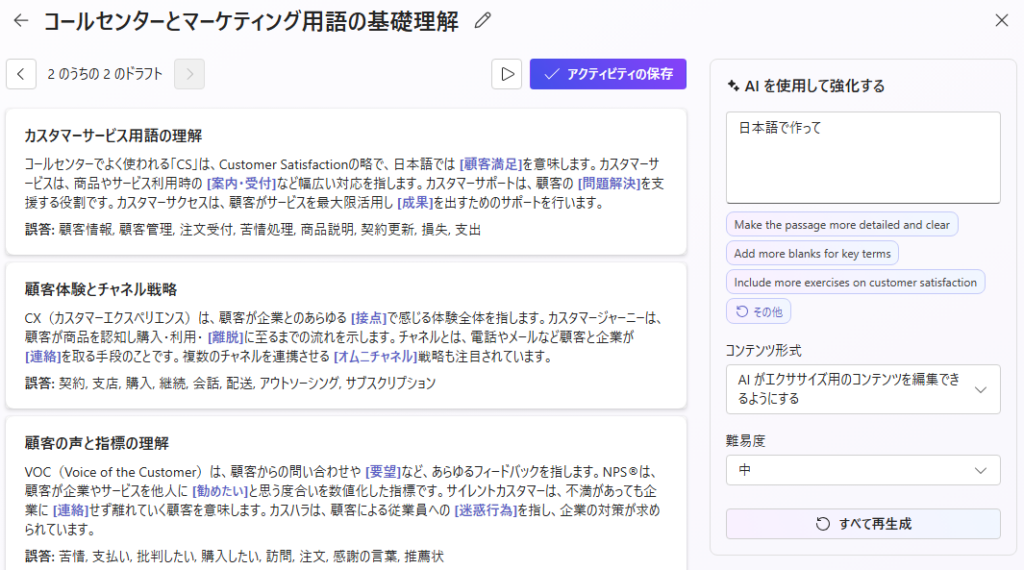
Task: Select 'Make the passage more detailed and clear'
Action: 841,225
